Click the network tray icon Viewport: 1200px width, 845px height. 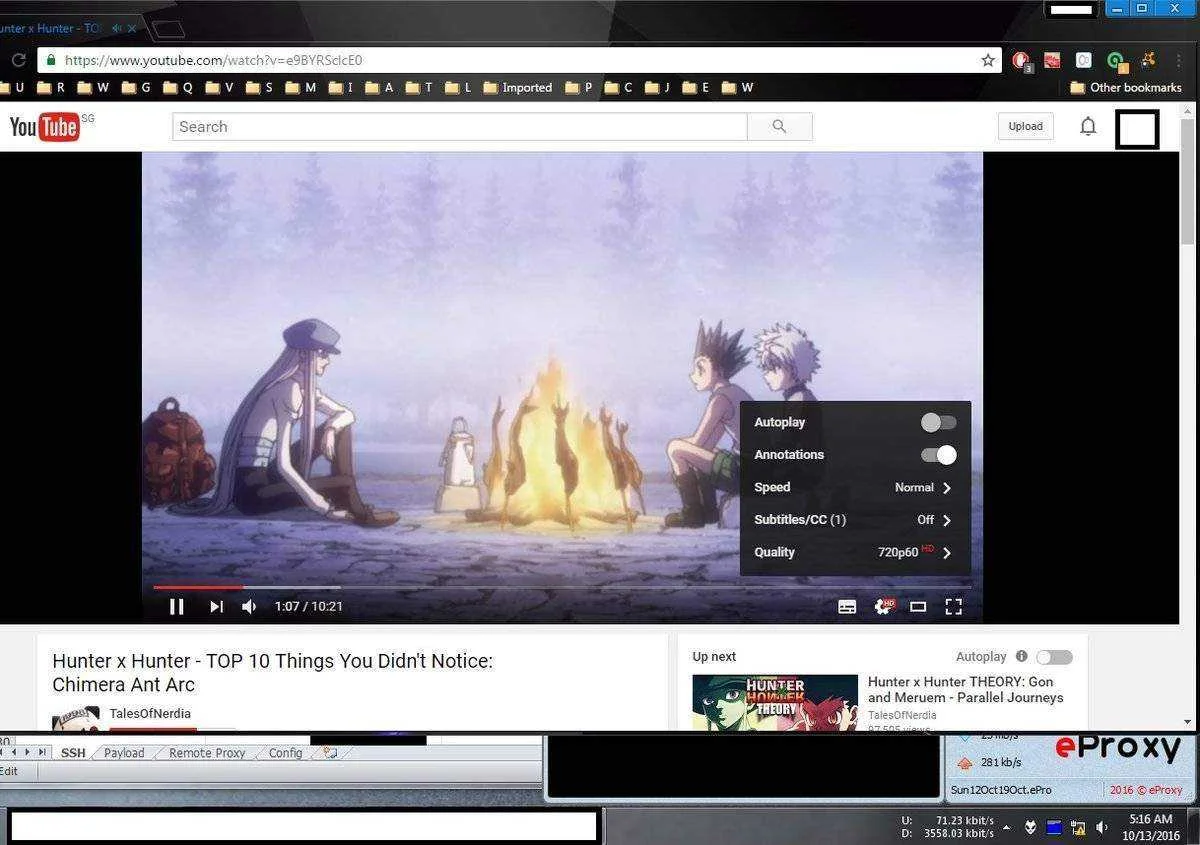1078,828
